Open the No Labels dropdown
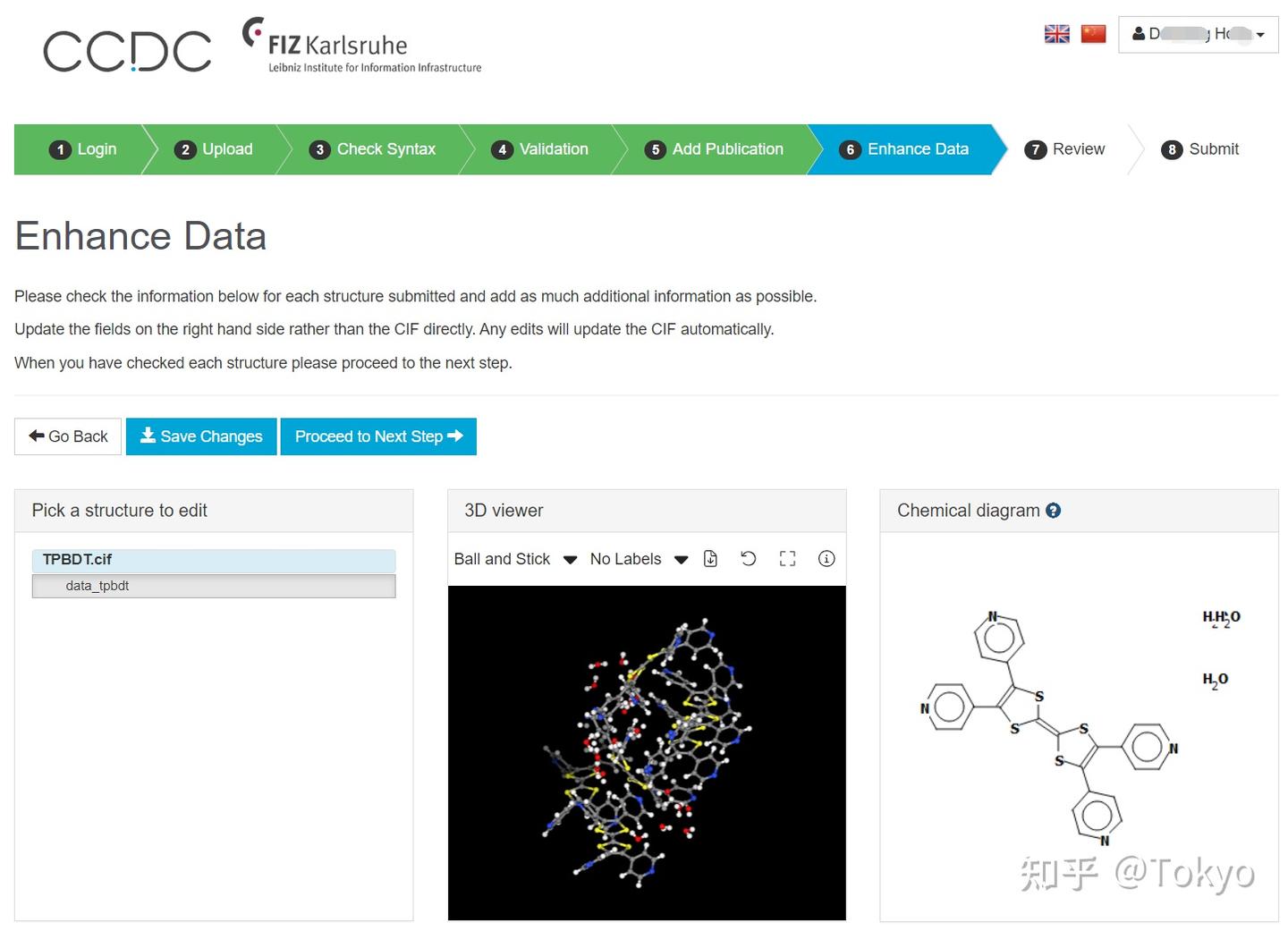This screenshot has height=931, width=1288. click(x=639, y=559)
